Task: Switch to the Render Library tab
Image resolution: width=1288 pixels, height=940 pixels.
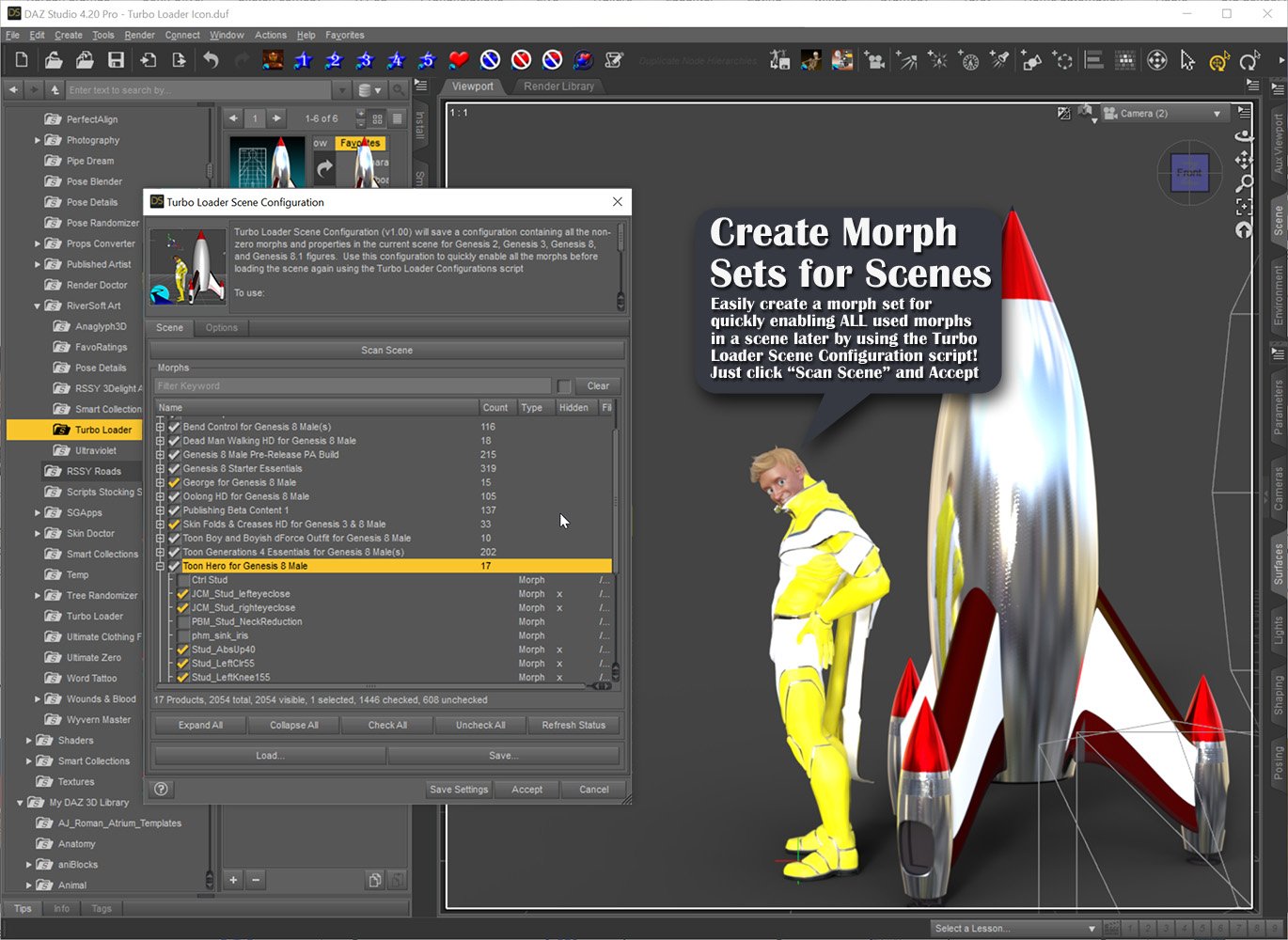Action: point(558,86)
